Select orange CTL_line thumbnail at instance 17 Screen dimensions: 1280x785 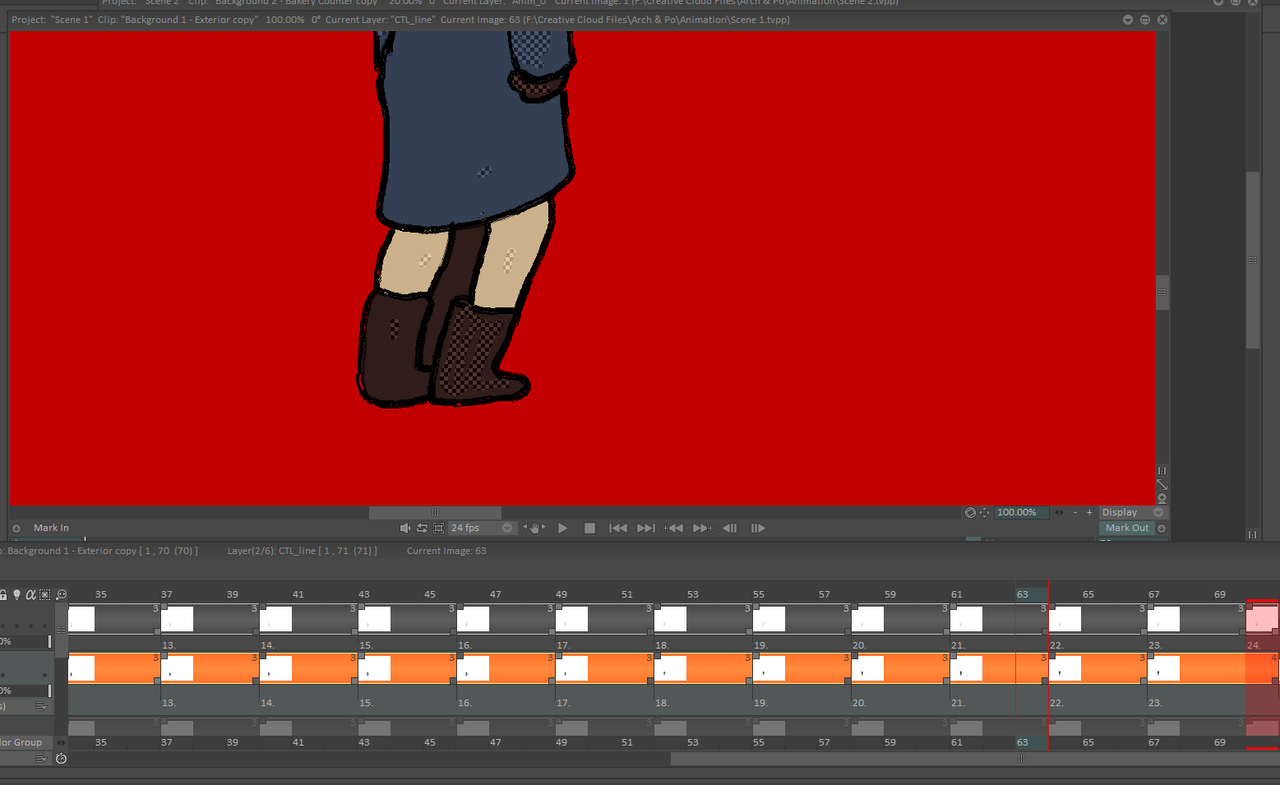pyautogui.click(x=572, y=668)
